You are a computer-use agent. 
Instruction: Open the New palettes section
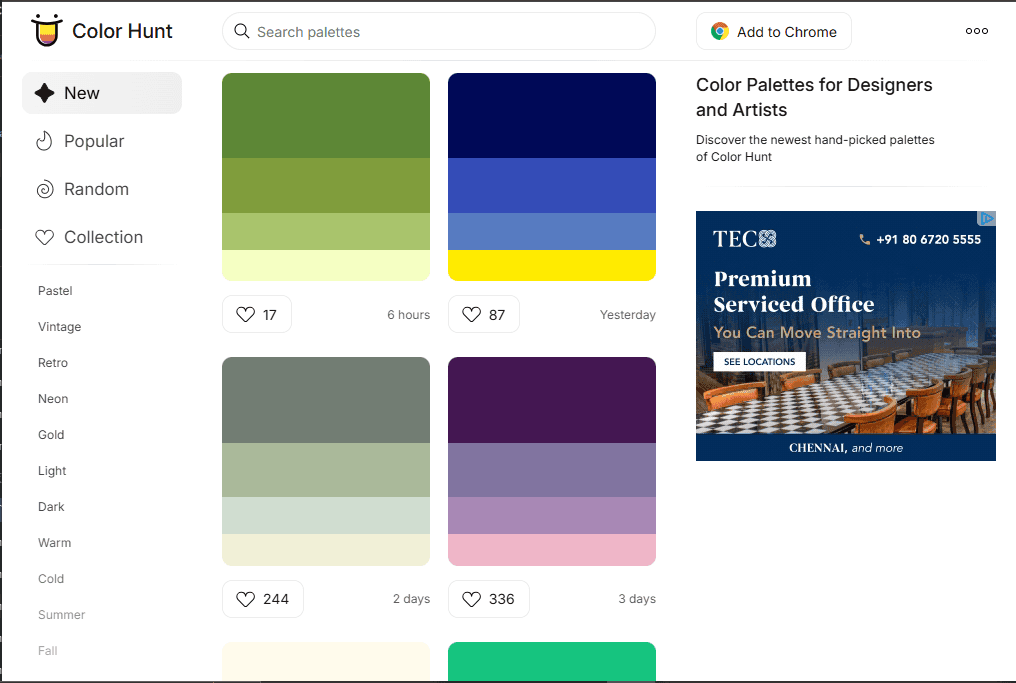click(102, 93)
